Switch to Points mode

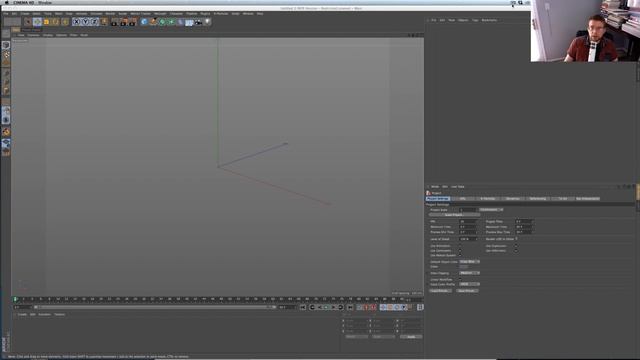coord(6,74)
